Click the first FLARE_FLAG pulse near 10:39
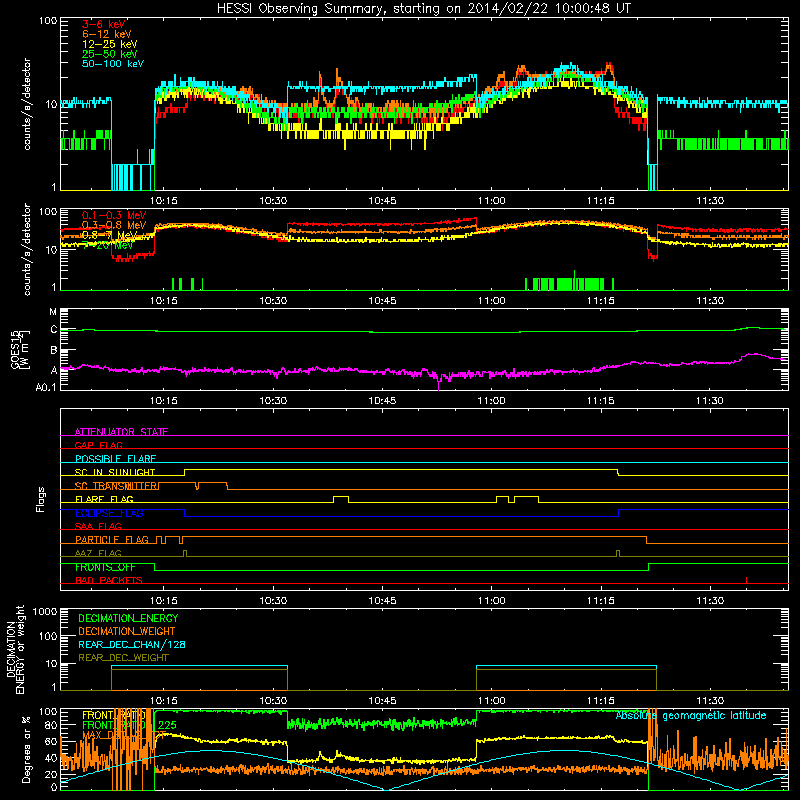 coord(341,498)
